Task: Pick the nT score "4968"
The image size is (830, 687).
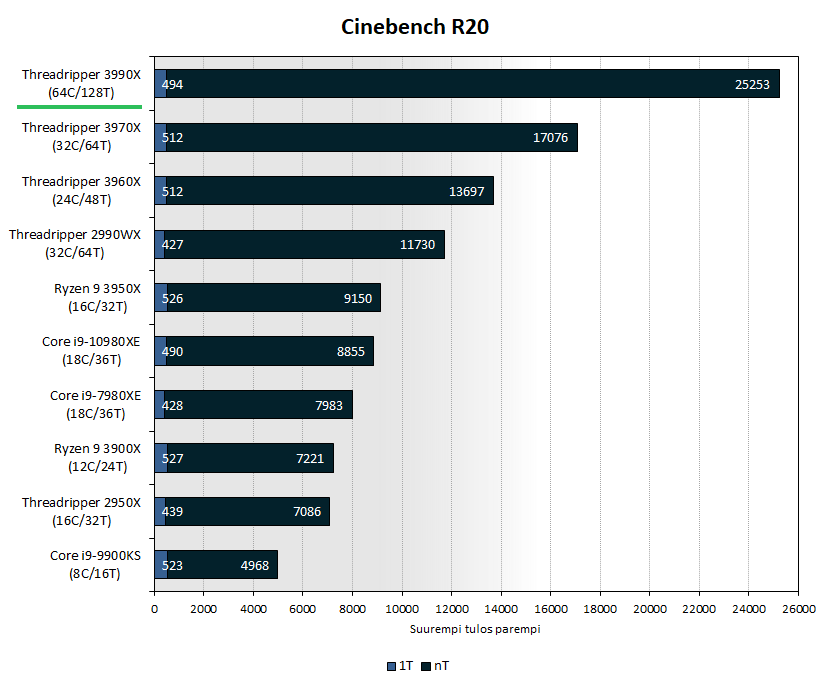Action: (x=255, y=565)
